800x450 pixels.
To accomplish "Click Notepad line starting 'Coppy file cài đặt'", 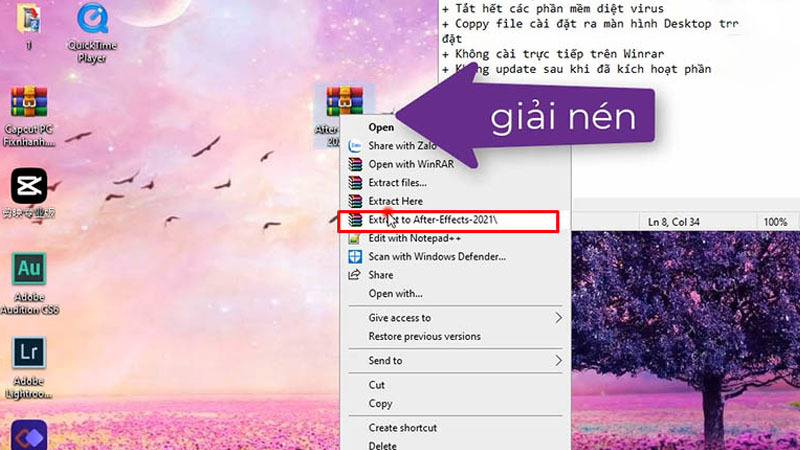I will coord(590,24).
